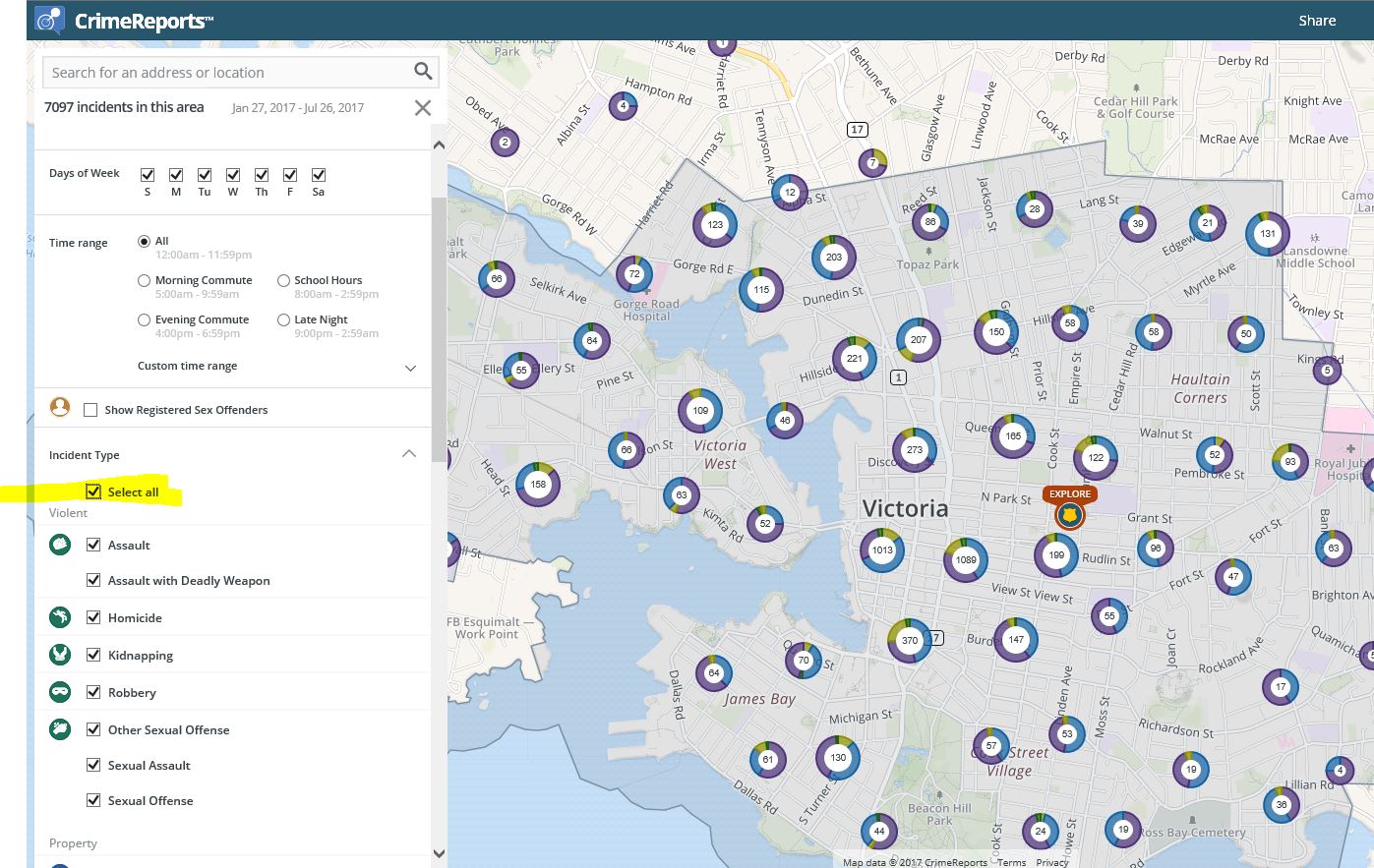The height and width of the screenshot is (868, 1374).
Task: Uncheck Other Sexual Offense
Action: [93, 729]
